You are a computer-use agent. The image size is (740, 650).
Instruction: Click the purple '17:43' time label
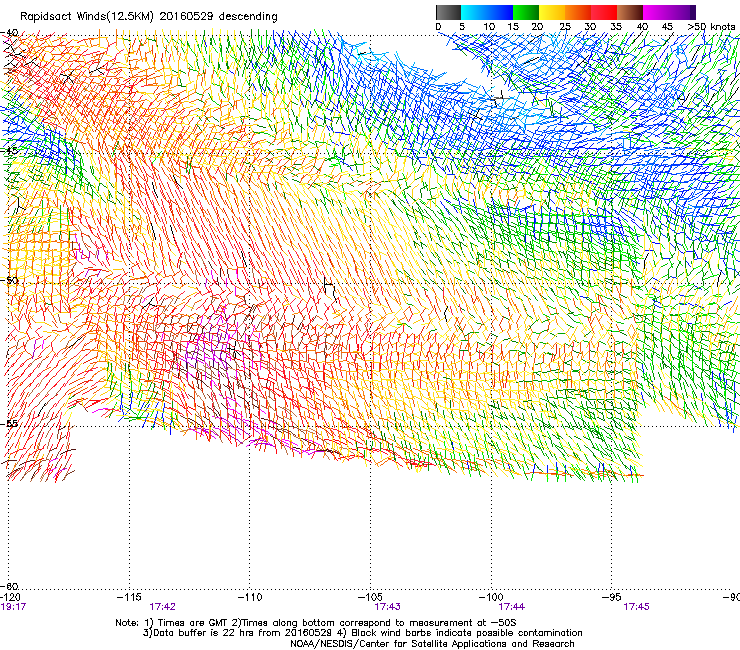[387, 607]
